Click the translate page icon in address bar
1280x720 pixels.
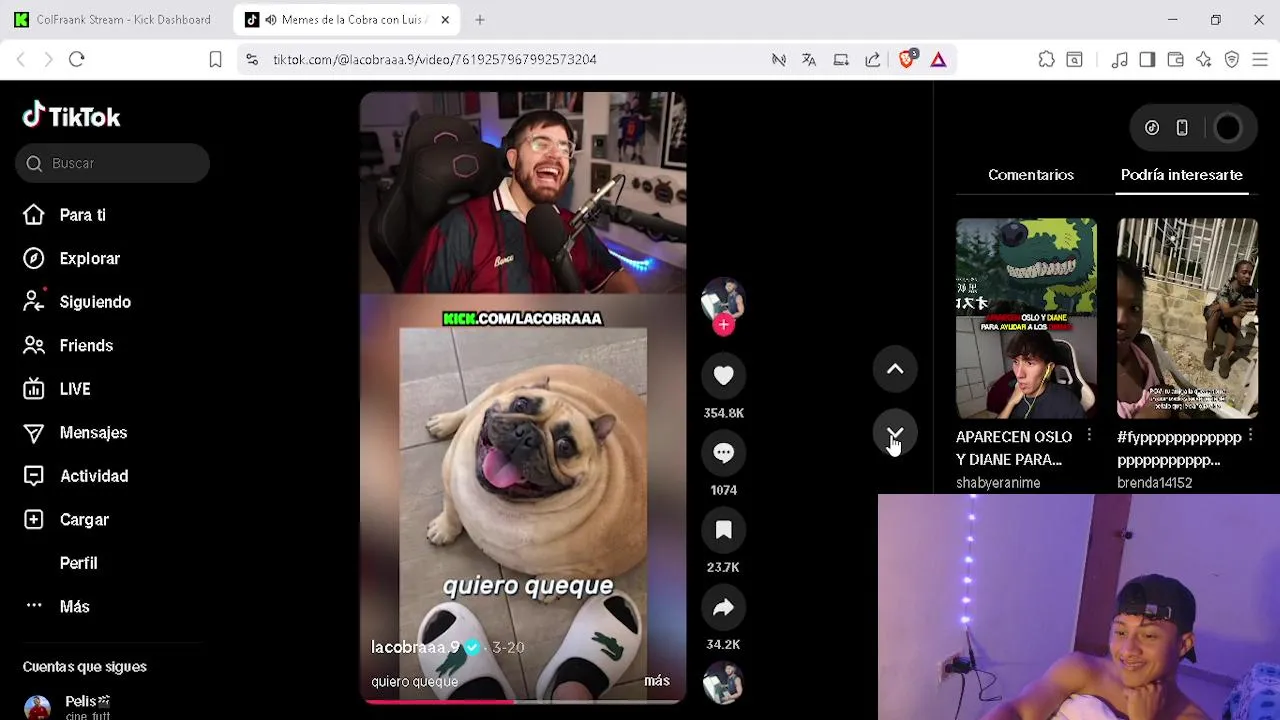click(809, 59)
